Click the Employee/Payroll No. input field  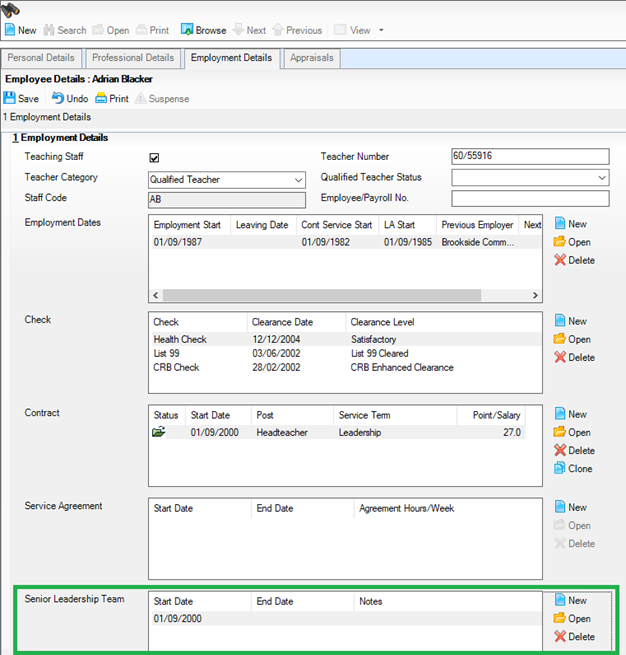point(530,199)
